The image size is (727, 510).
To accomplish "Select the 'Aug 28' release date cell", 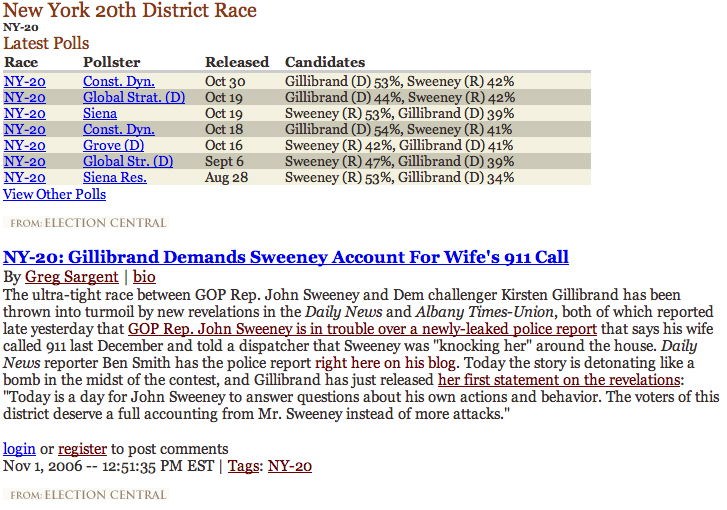I will point(226,178).
